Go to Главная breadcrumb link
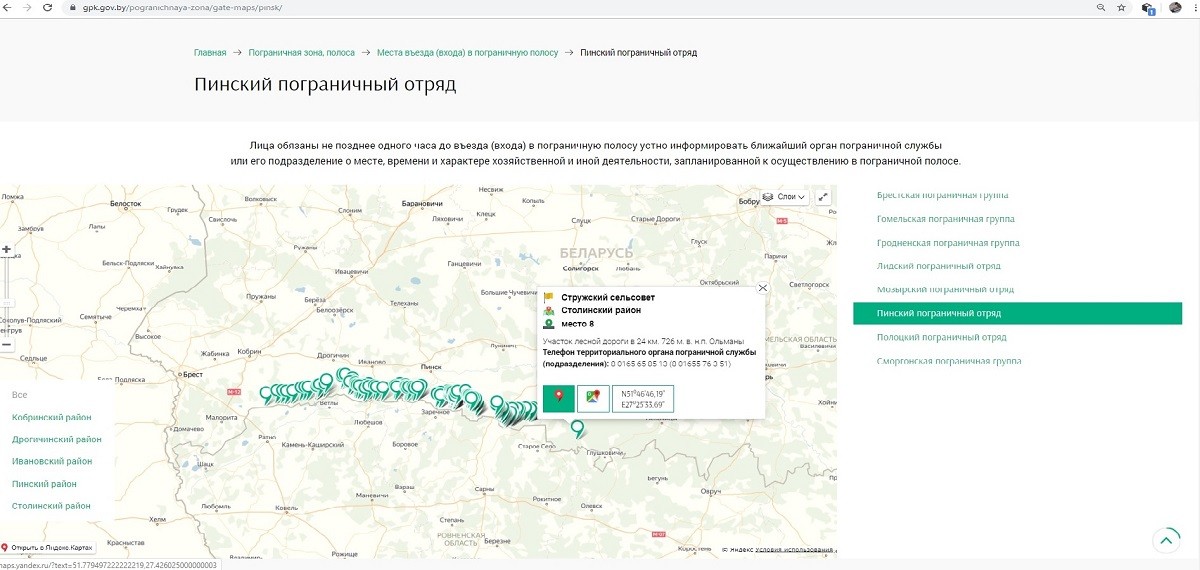 (210, 52)
